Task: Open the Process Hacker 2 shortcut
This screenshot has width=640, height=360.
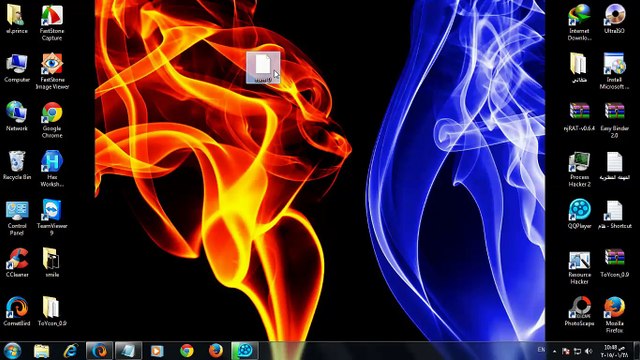Action: tap(579, 169)
